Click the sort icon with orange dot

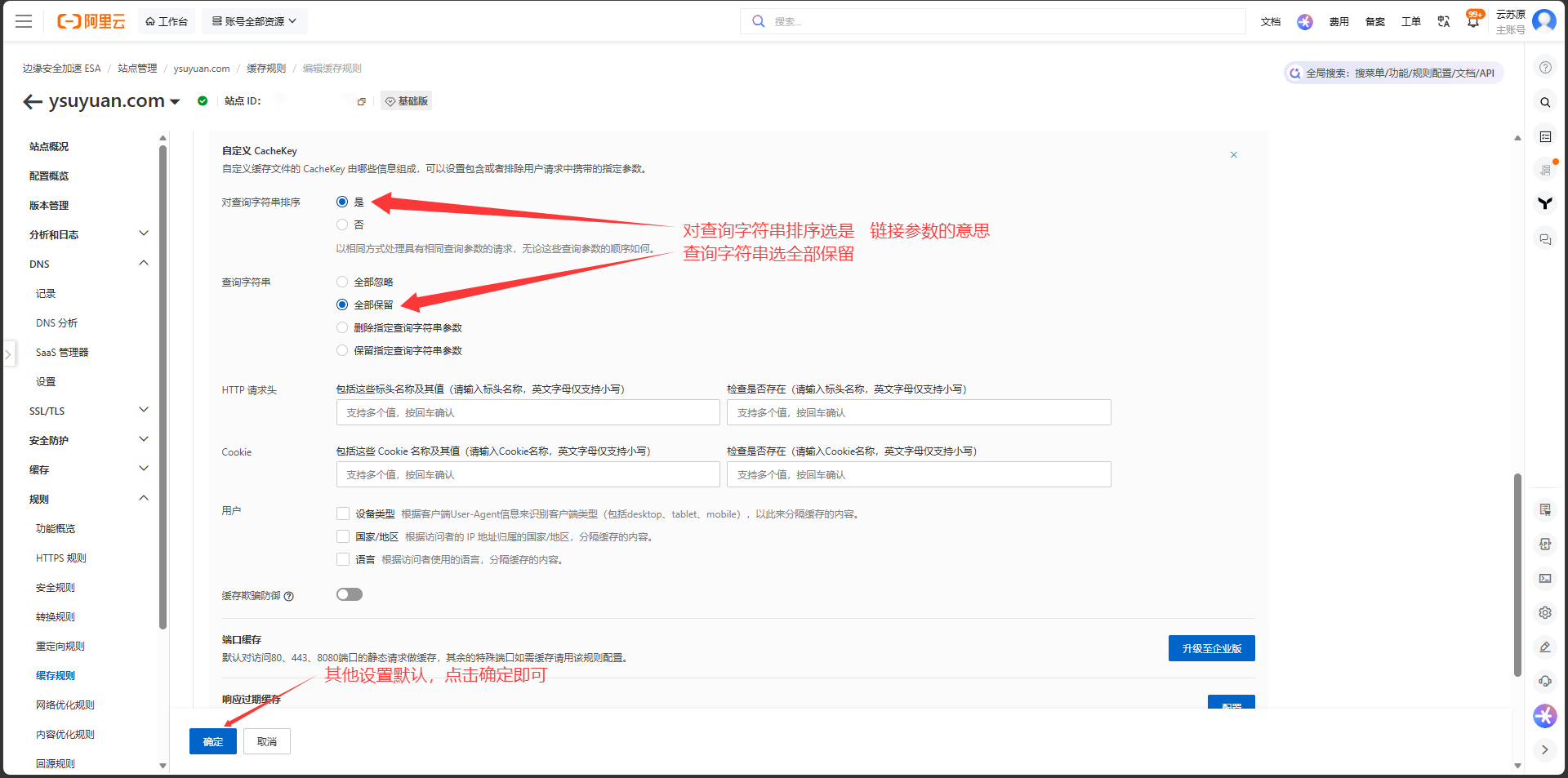(x=1545, y=170)
